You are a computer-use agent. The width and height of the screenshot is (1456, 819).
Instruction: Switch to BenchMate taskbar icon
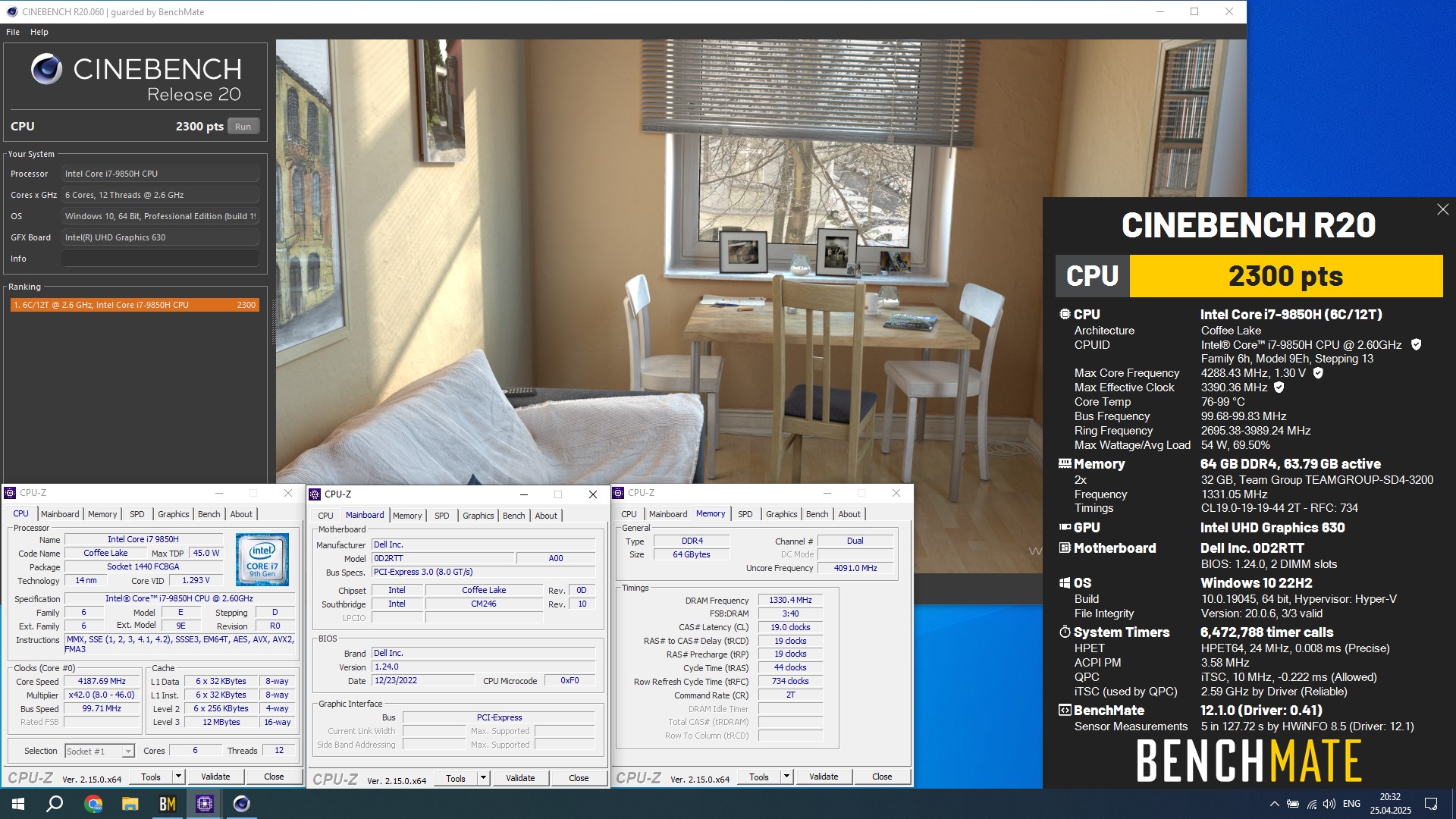coord(168,804)
